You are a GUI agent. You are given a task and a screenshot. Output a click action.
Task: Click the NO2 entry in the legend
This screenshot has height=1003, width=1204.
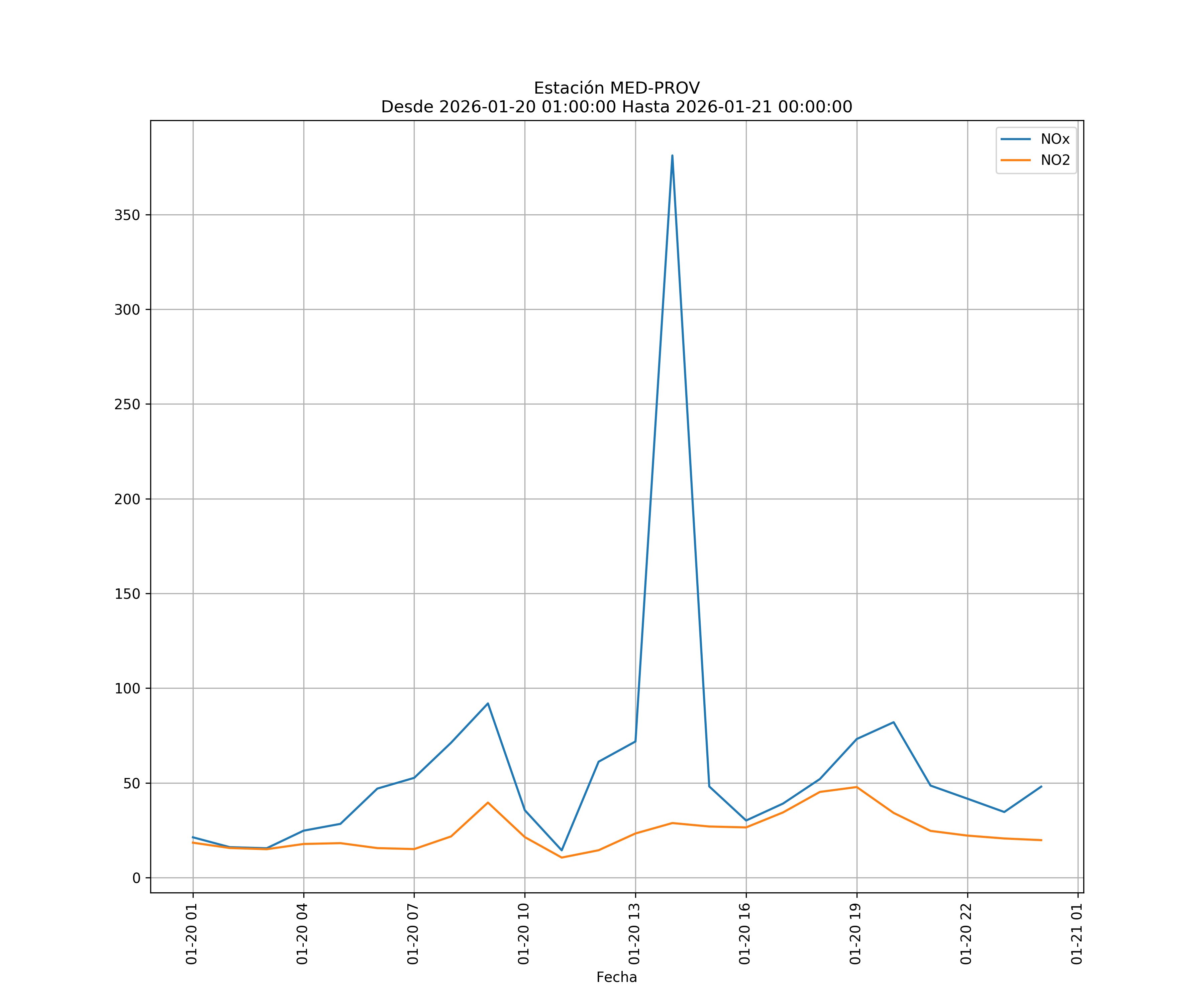pos(1055,160)
